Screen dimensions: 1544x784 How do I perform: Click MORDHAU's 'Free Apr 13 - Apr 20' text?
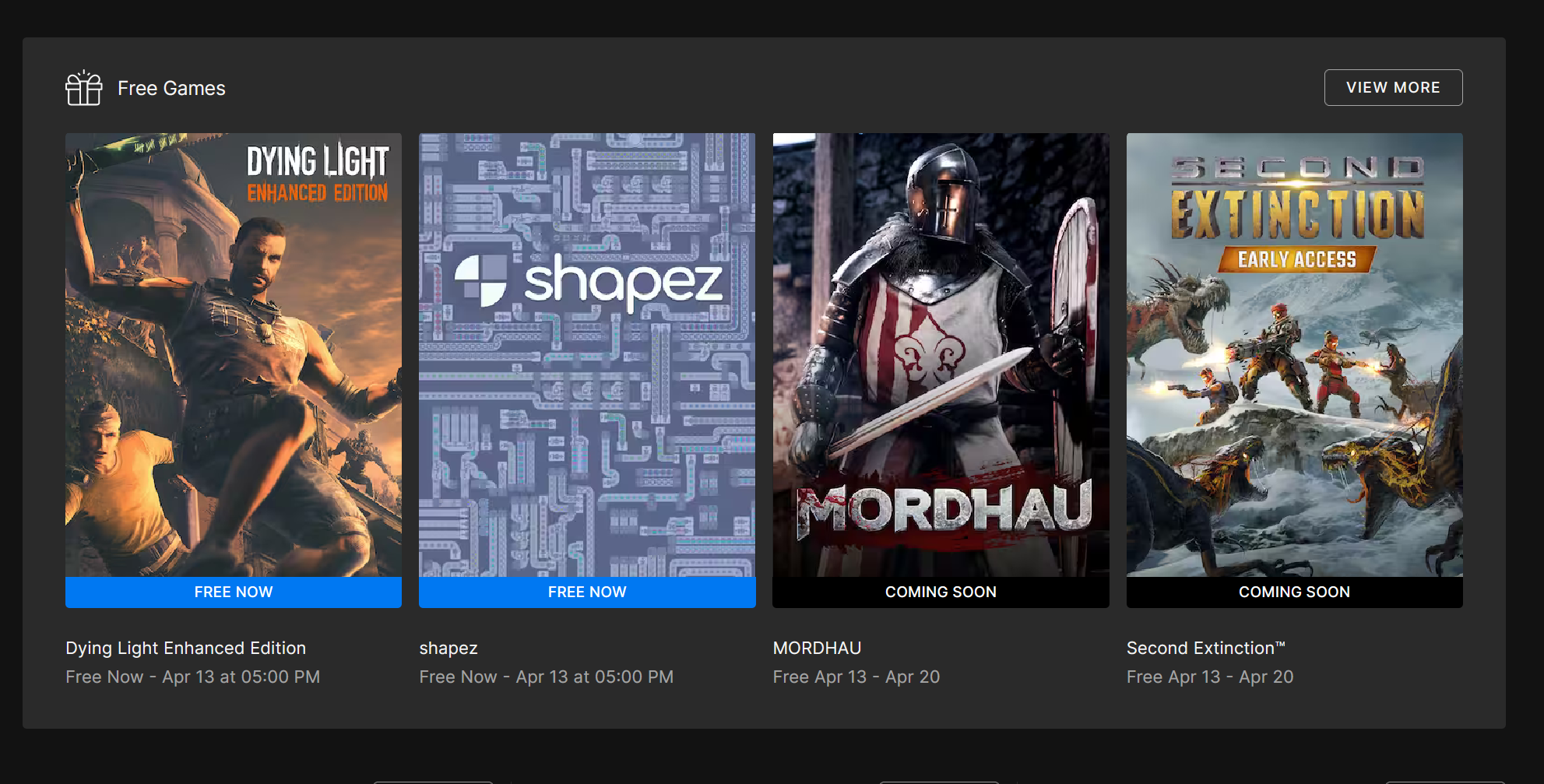tap(856, 677)
